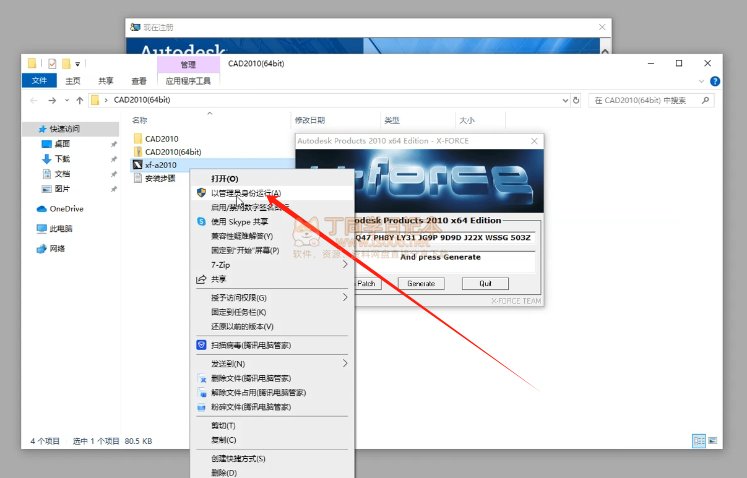Click the X-FORCE request code field

point(444,237)
